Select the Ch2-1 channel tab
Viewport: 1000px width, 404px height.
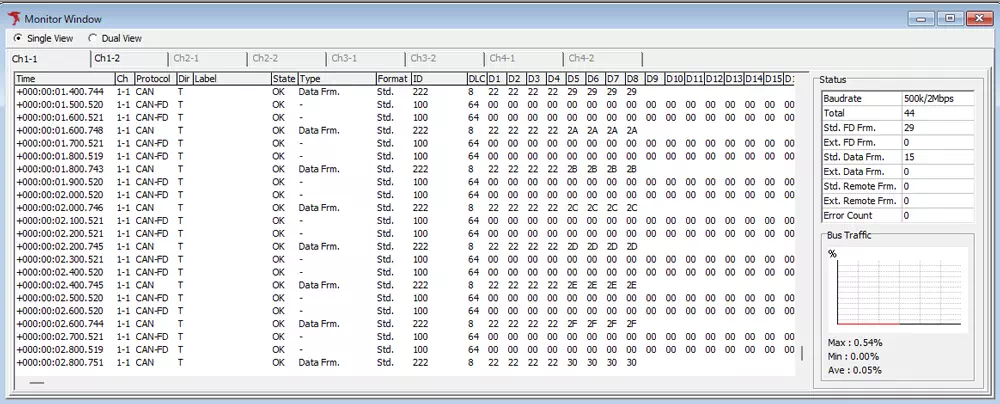pyautogui.click(x=186, y=59)
